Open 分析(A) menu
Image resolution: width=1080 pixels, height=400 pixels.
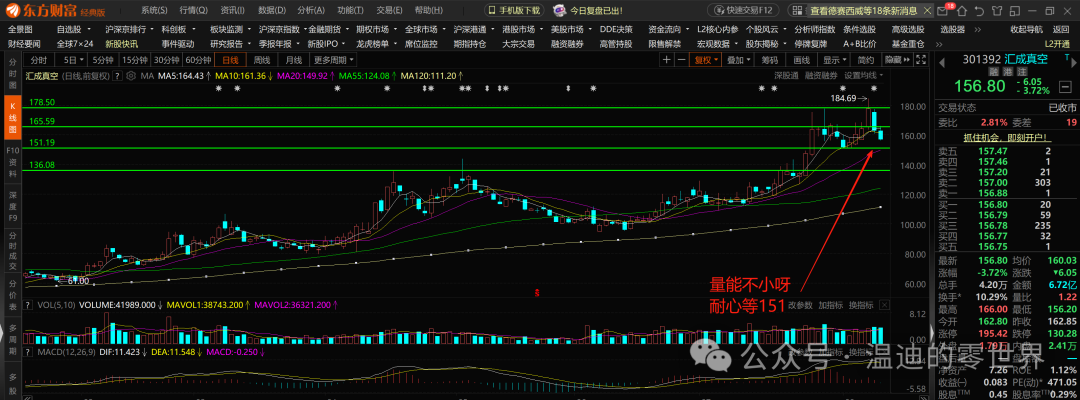(x=311, y=10)
